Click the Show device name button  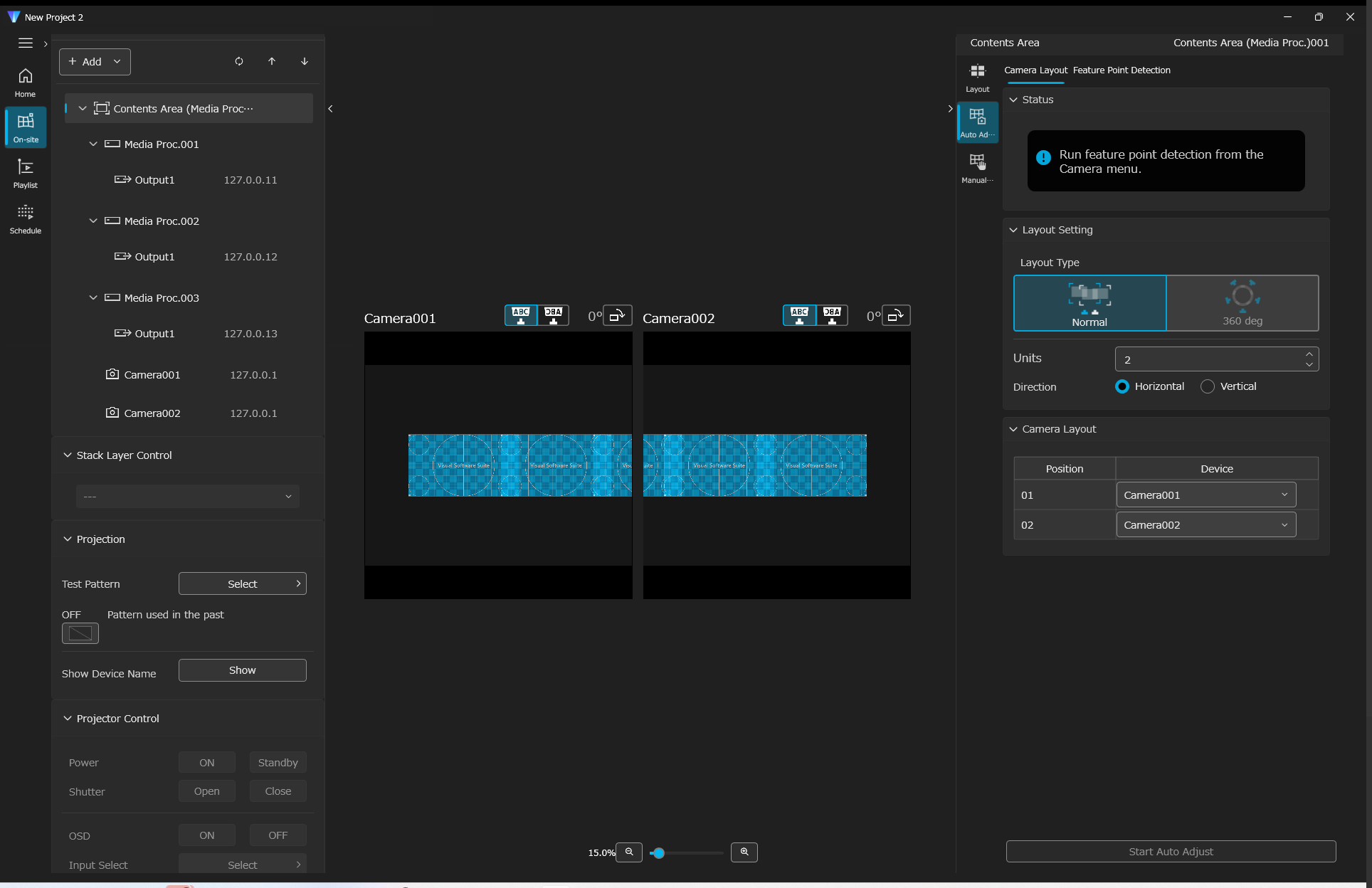pyautogui.click(x=242, y=670)
